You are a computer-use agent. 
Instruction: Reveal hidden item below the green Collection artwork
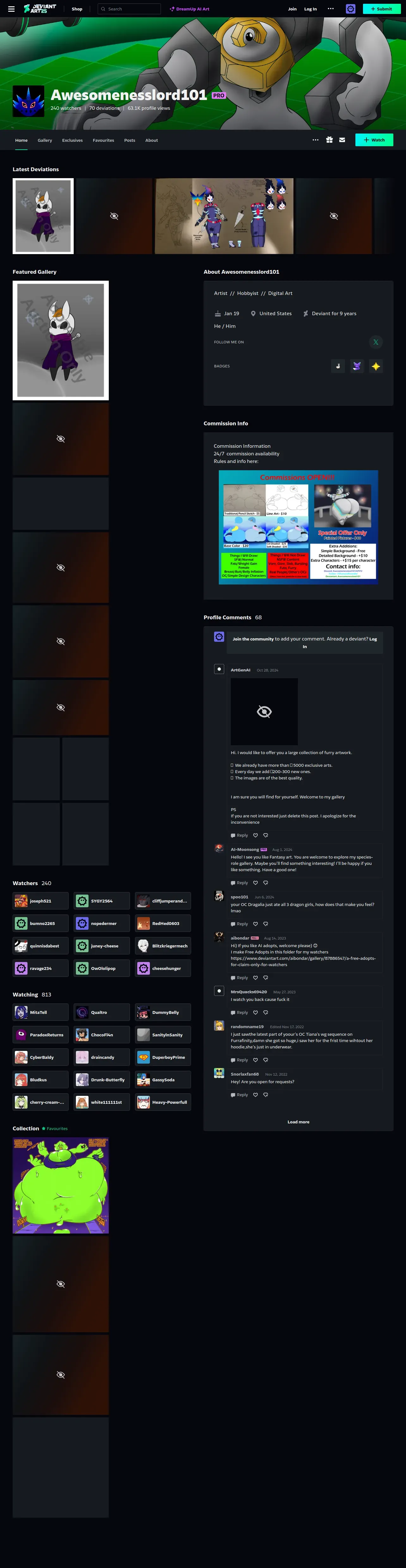[61, 1284]
